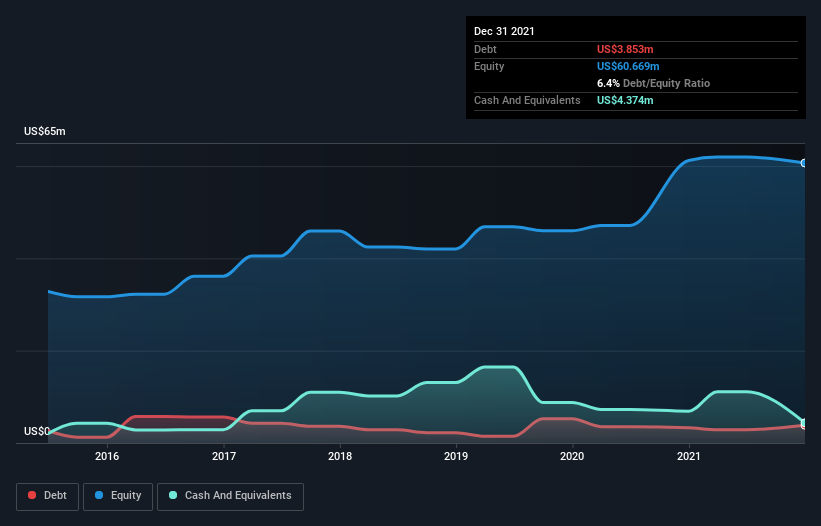This screenshot has height=526, width=821.
Task: Click the Debt label in tooltip
Action: [x=485, y=49]
